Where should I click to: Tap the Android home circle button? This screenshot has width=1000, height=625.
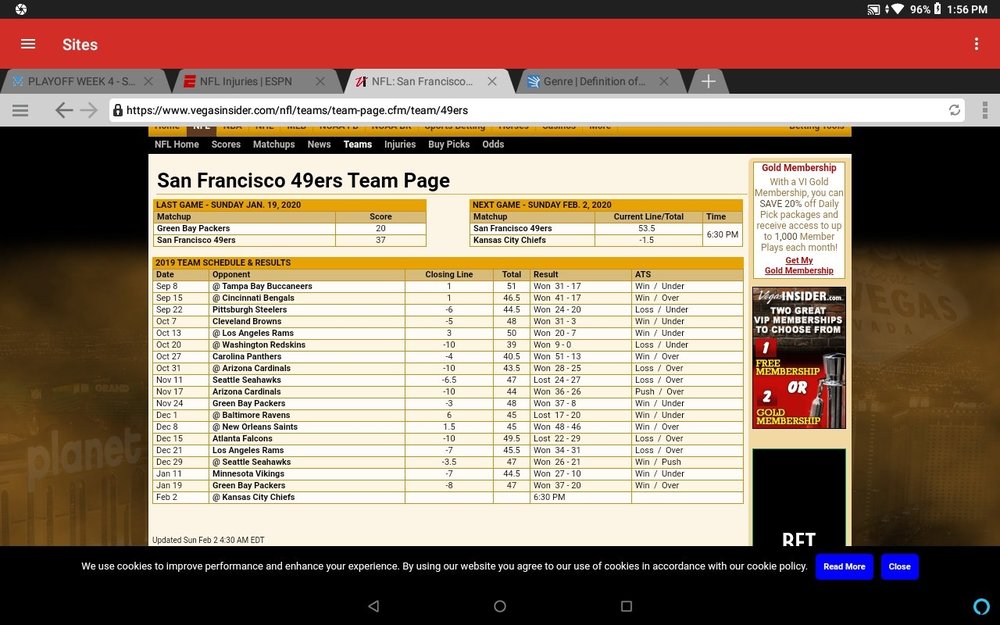[500, 606]
